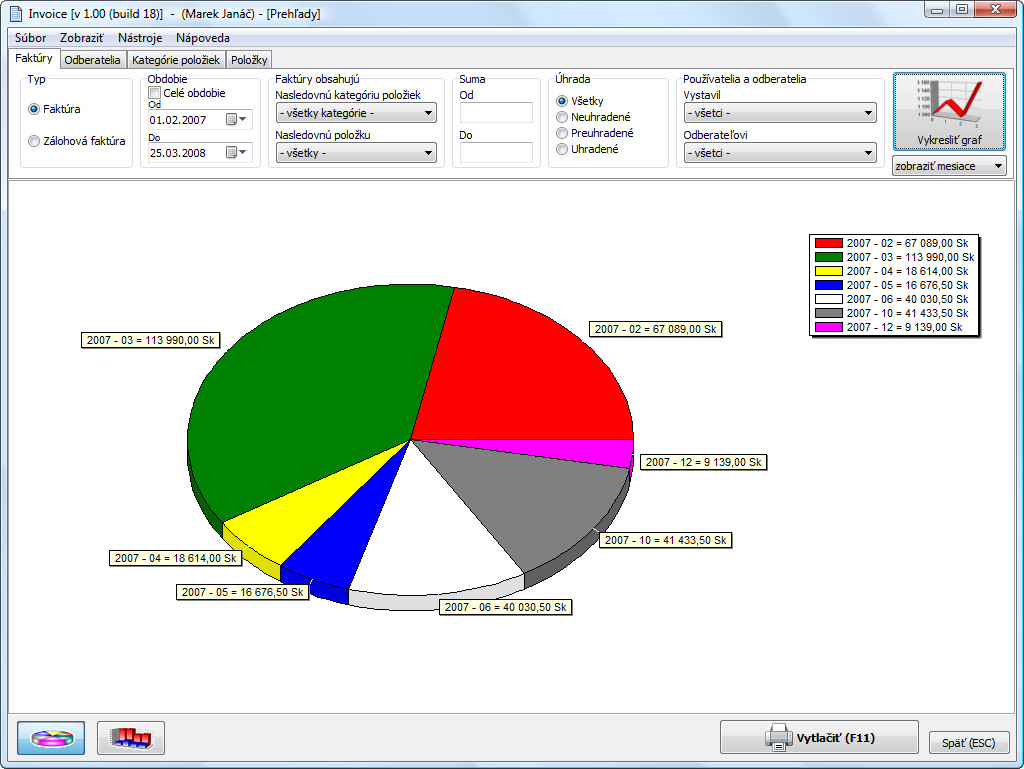Click white legend swatch for 2007 - 06
This screenshot has width=1024, height=769.
pos(829,299)
